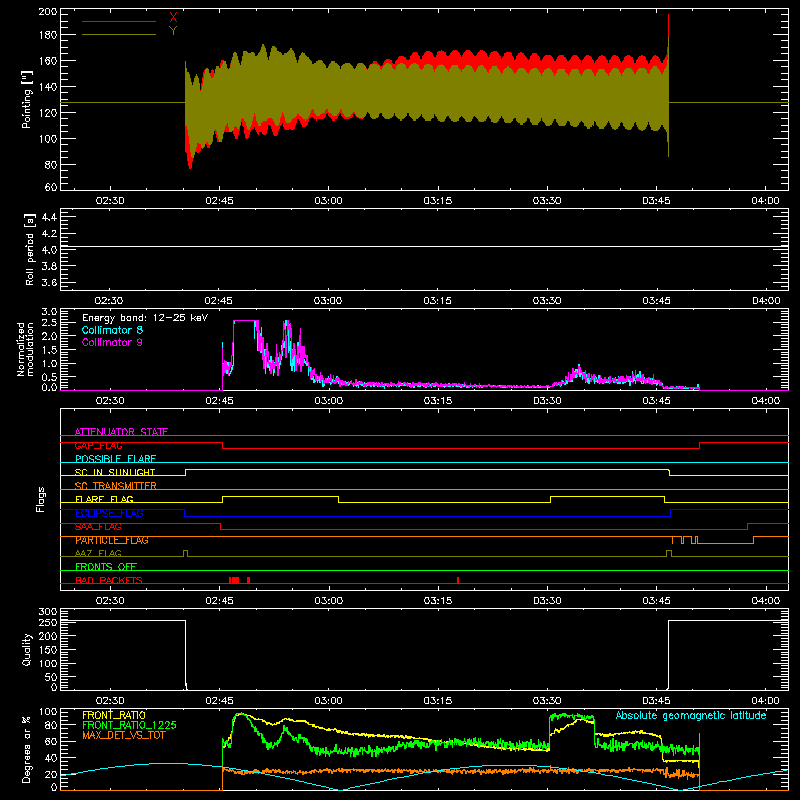This screenshot has width=800, height=800.
Task: Click the POSSIBLE_FLARE flag label
Action: [115, 459]
